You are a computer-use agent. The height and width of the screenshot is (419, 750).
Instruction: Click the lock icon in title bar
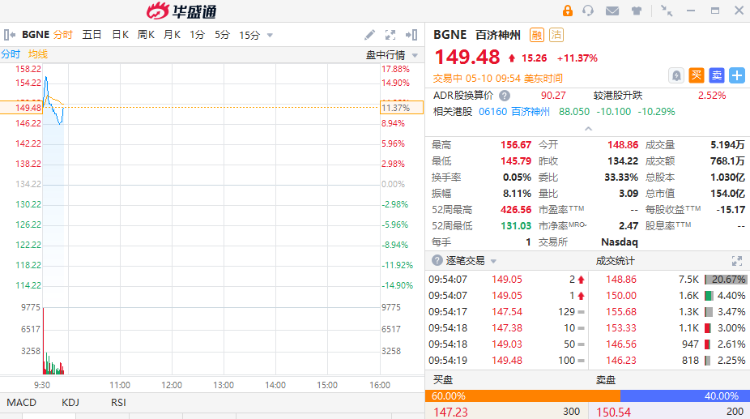[567, 11]
